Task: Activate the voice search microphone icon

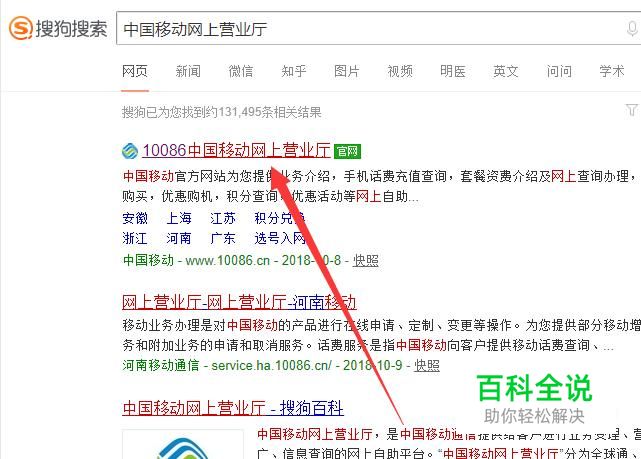Action: coord(632,29)
